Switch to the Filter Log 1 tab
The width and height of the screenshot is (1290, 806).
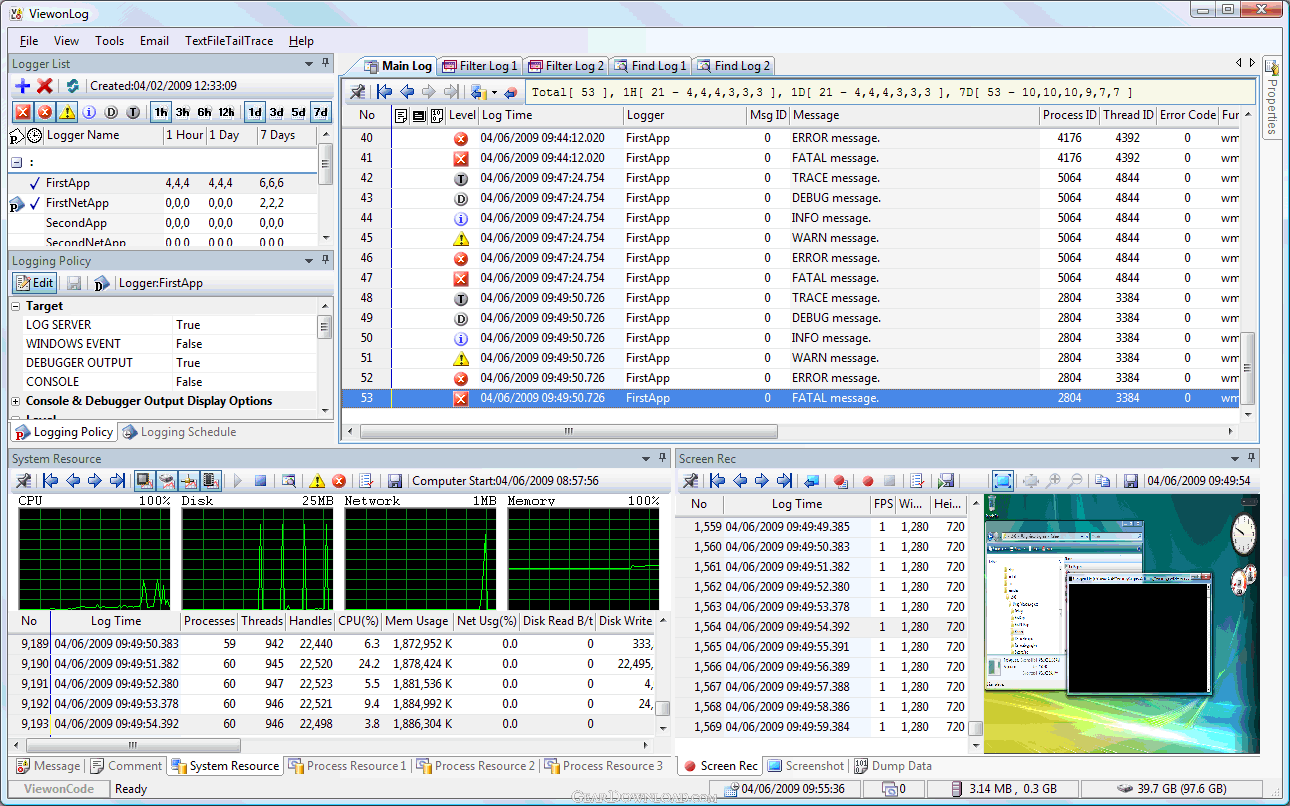(480, 66)
